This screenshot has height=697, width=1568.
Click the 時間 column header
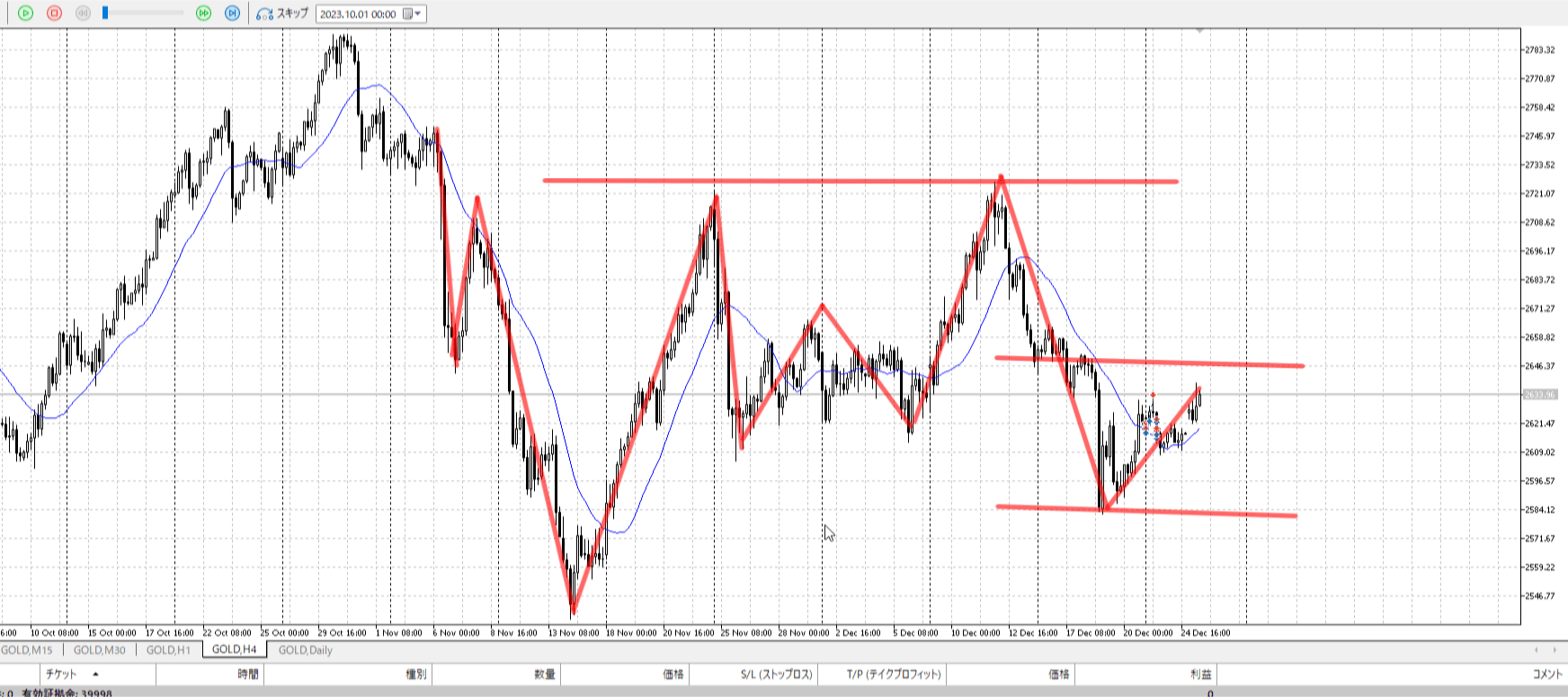click(x=248, y=674)
